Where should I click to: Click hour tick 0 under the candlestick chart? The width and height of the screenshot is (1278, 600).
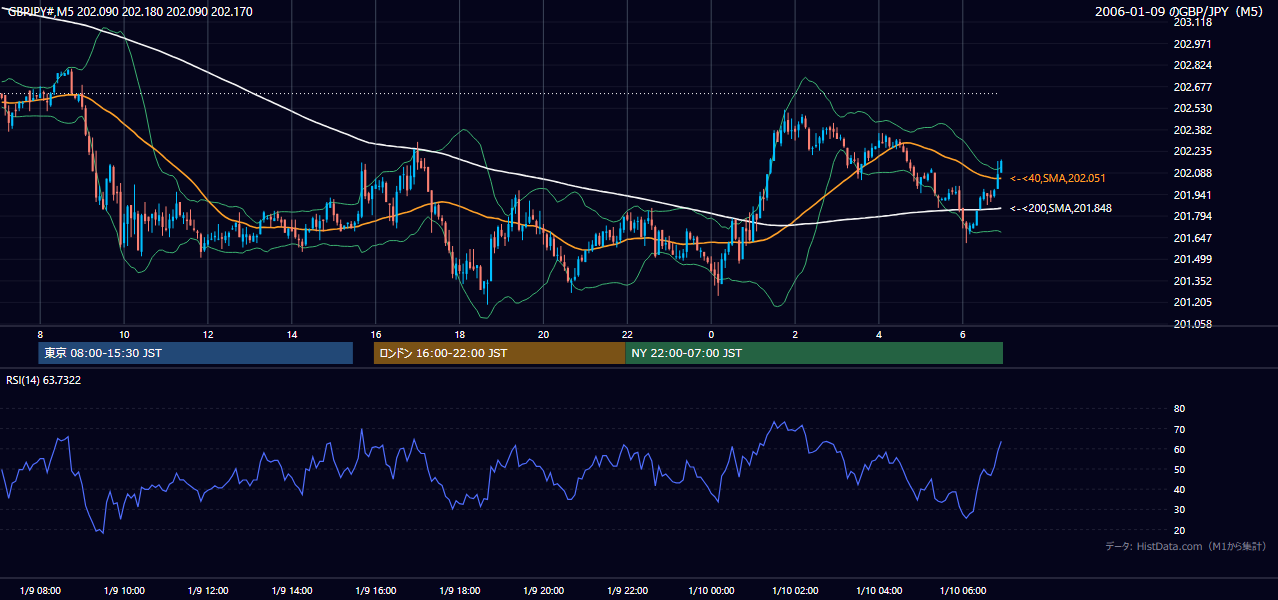pos(711,334)
